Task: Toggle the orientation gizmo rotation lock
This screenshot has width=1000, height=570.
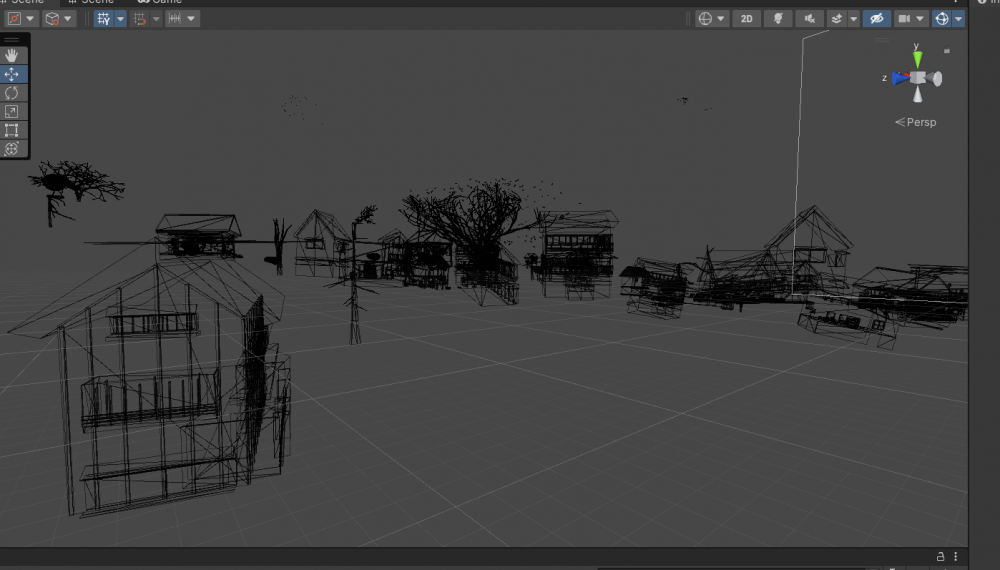Action: pyautogui.click(x=947, y=50)
